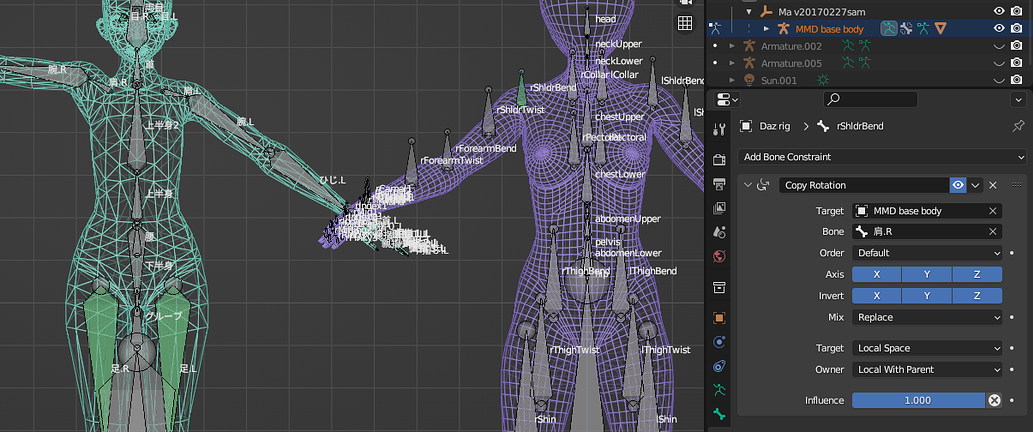This screenshot has height=432, width=1033.
Task: Toggle the Invert Y button
Action: (x=927, y=296)
